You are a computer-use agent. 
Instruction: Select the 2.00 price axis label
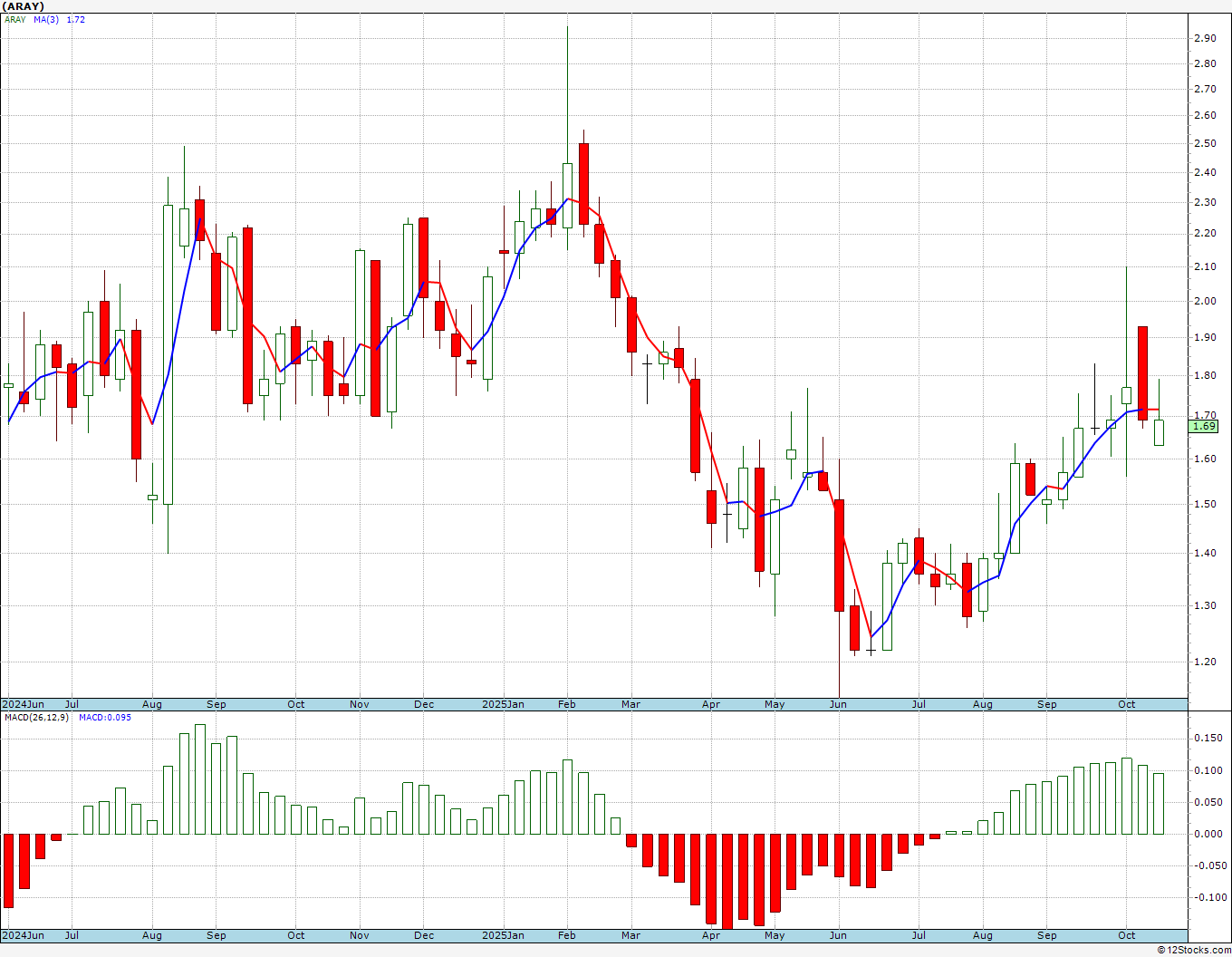click(1205, 301)
